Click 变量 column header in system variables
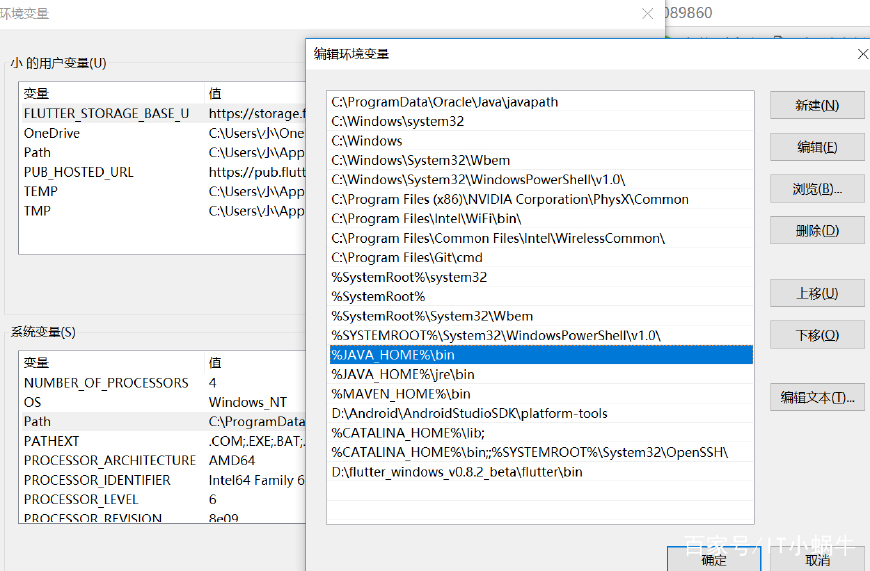Screen dimensions: 870x571 coord(112,363)
